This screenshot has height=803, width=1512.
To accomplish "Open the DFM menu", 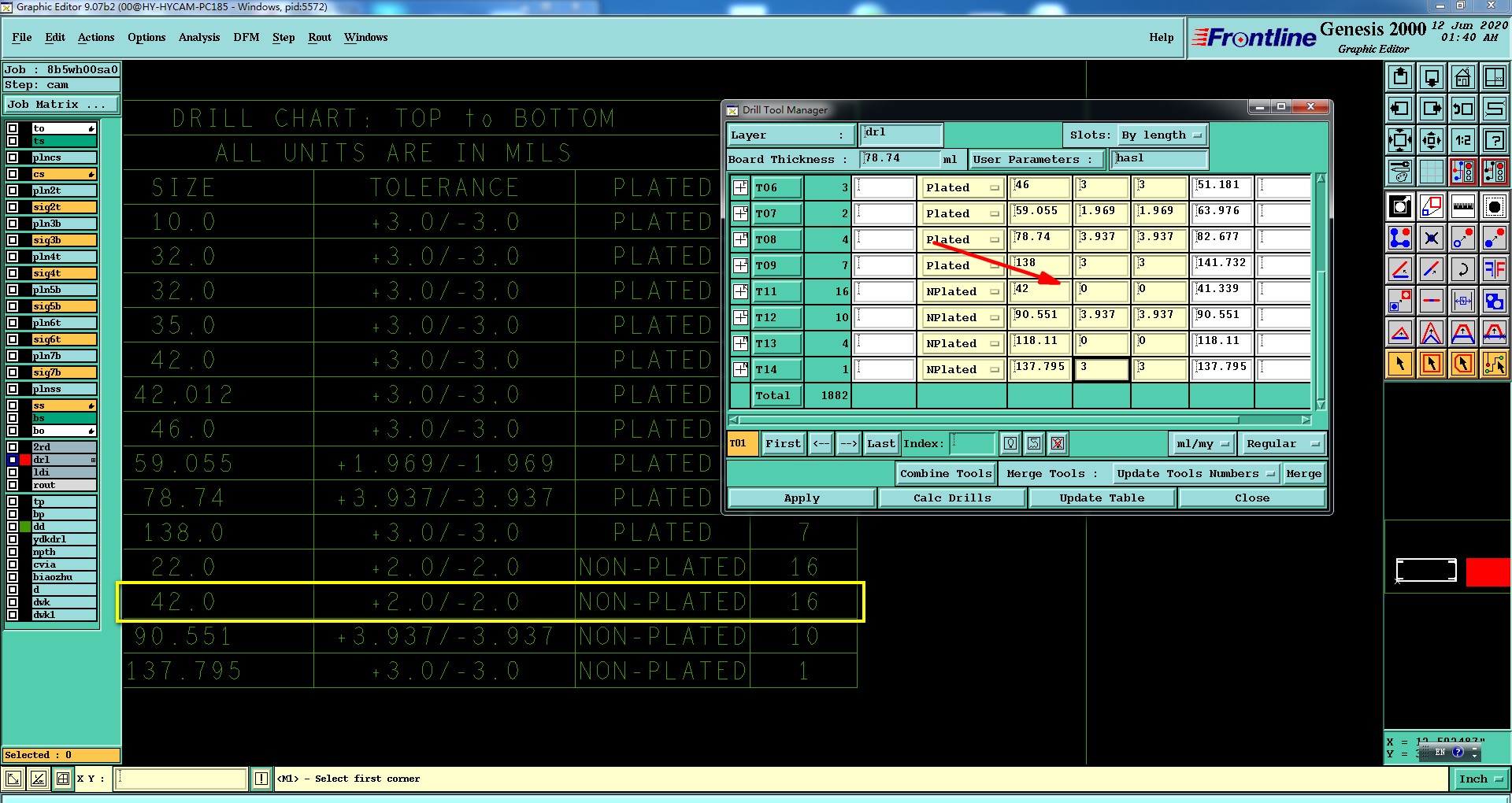I will point(246,37).
